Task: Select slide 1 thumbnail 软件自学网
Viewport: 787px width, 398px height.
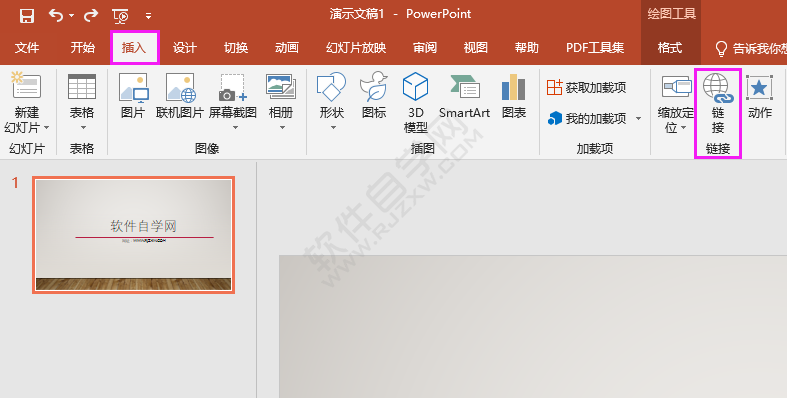Action: pos(134,235)
